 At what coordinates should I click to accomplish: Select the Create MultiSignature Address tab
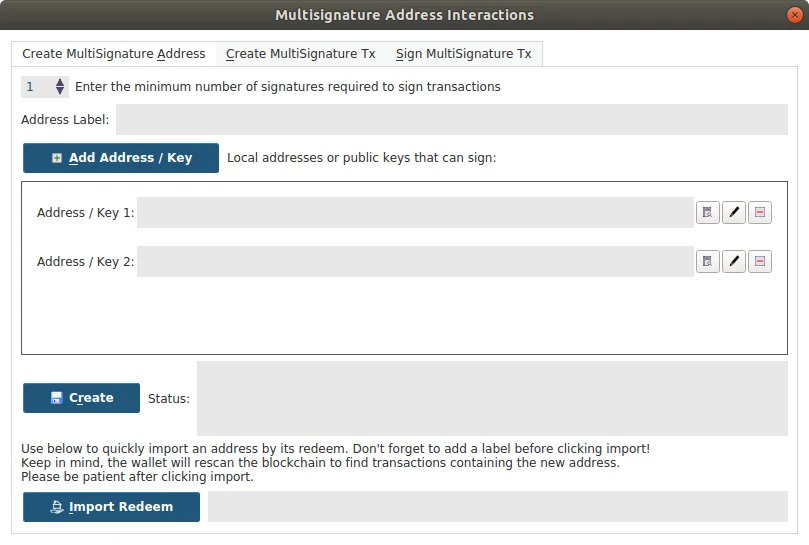(114, 54)
